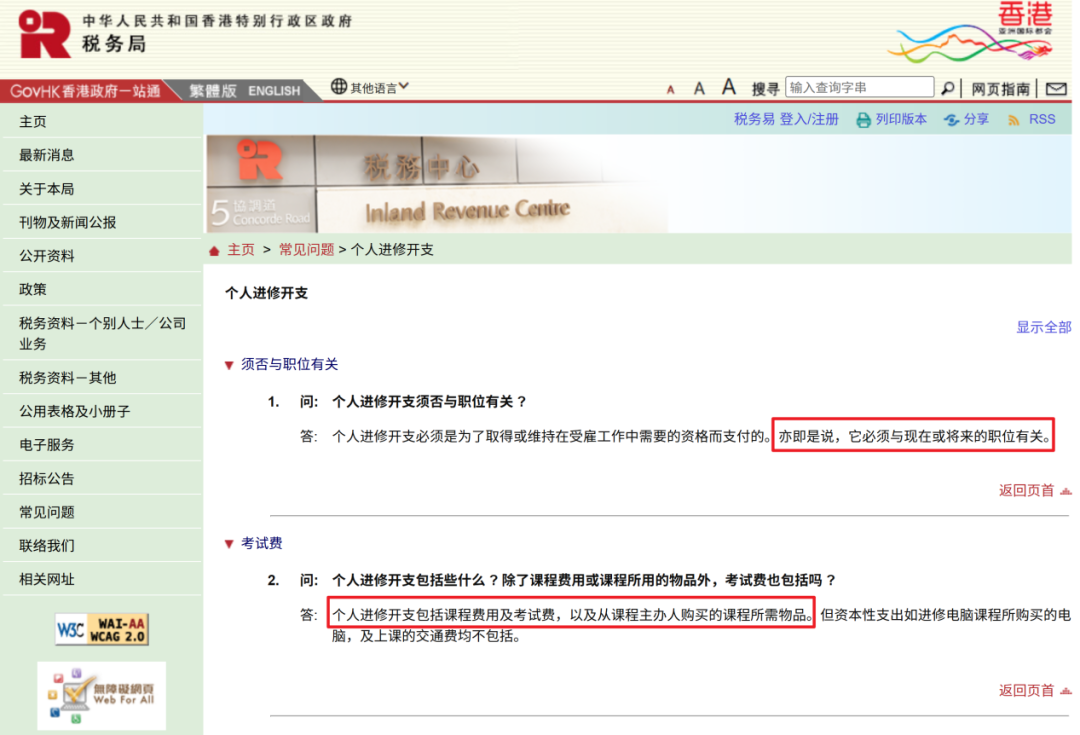Image resolution: width=1080 pixels, height=735 pixels.
Task: Click the search magnifier icon
Action: coord(948,88)
